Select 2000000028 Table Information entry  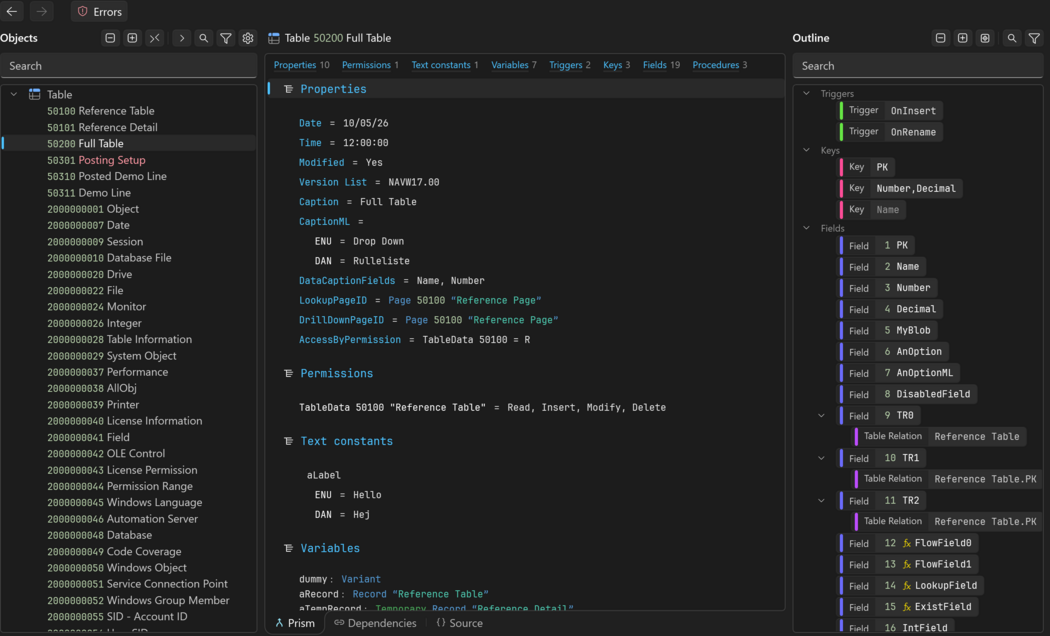coord(119,339)
